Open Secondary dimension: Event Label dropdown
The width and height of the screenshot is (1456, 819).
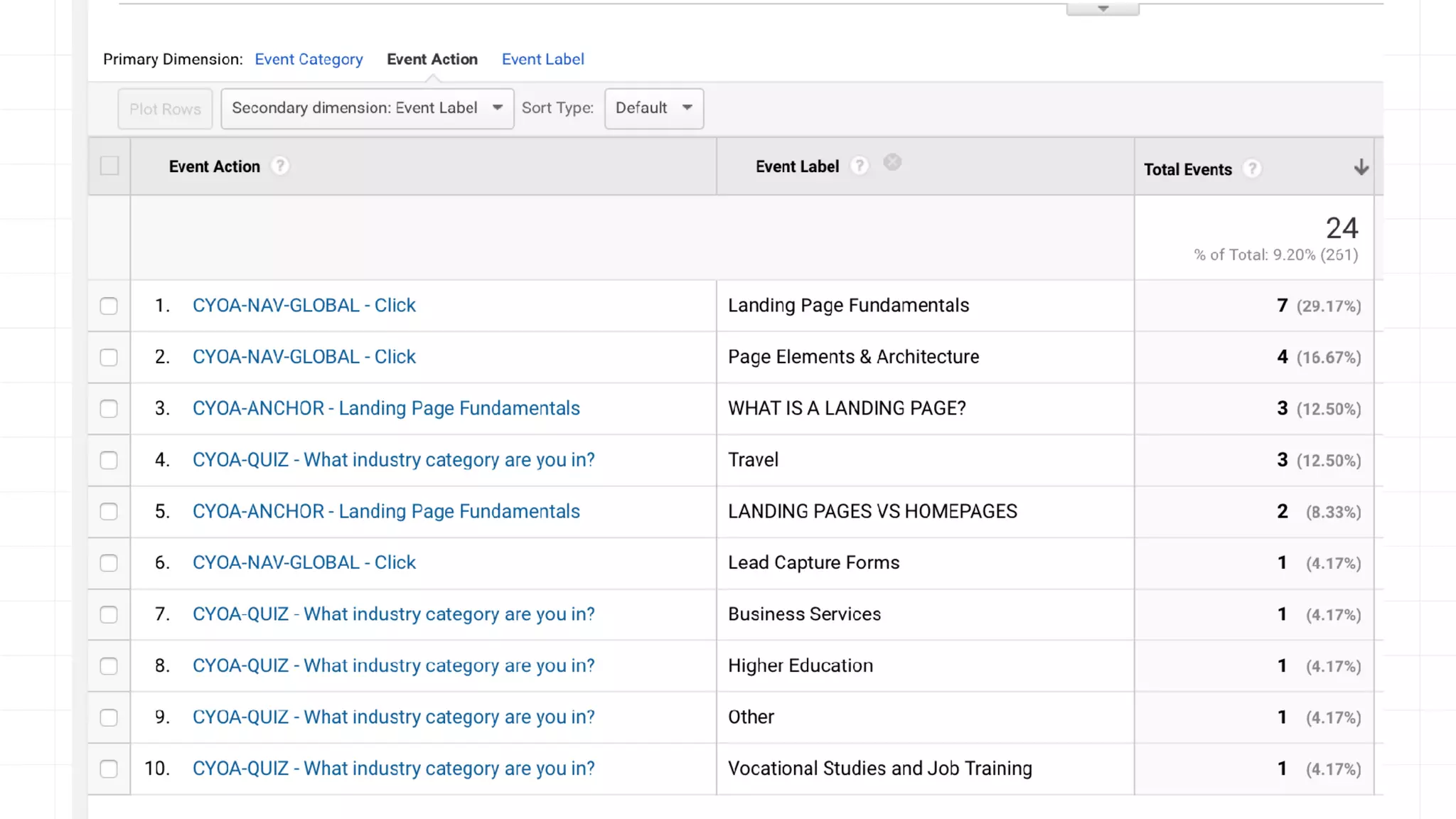tap(367, 108)
